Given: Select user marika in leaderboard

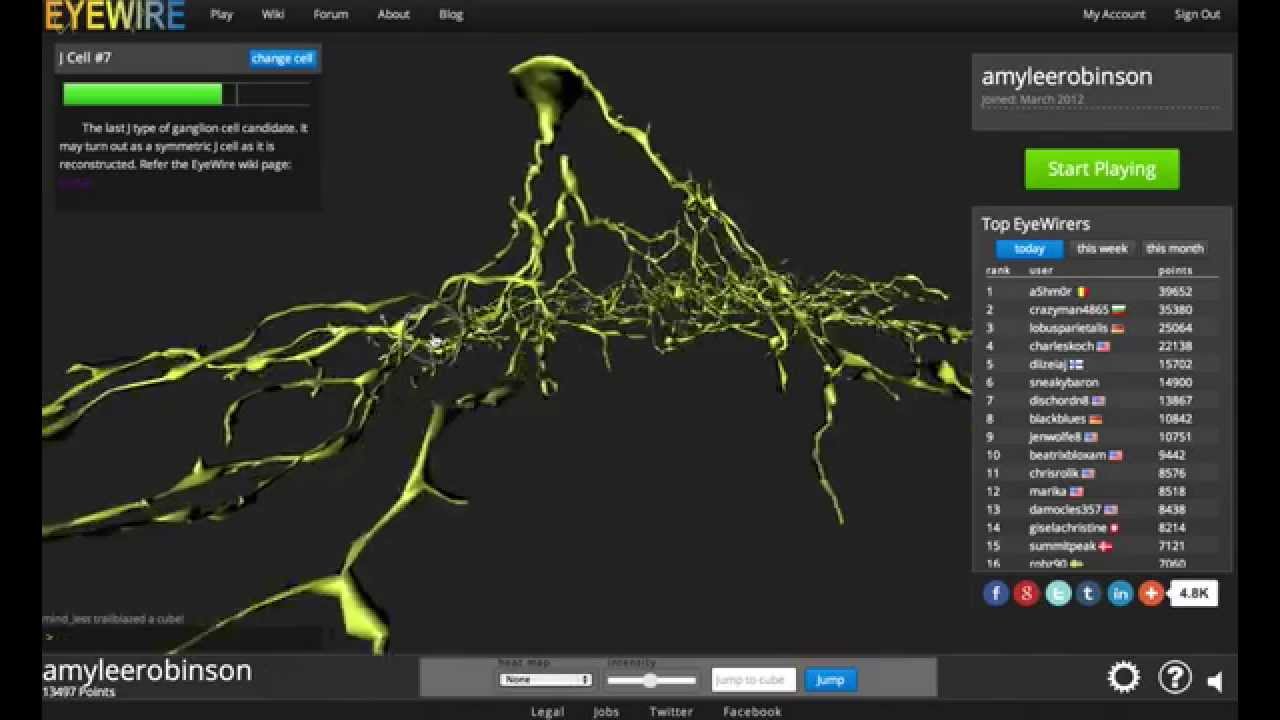Looking at the screenshot, I should [1047, 491].
